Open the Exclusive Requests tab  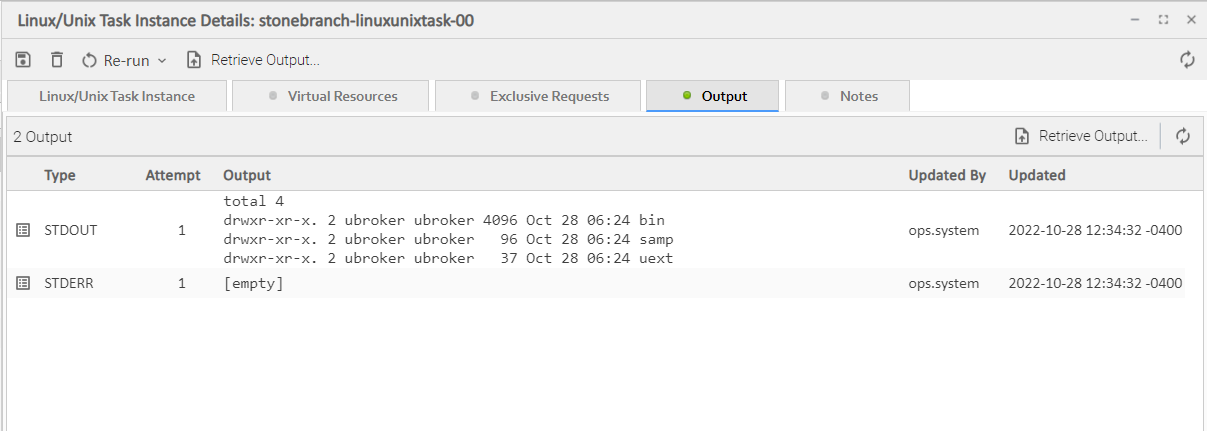539,96
